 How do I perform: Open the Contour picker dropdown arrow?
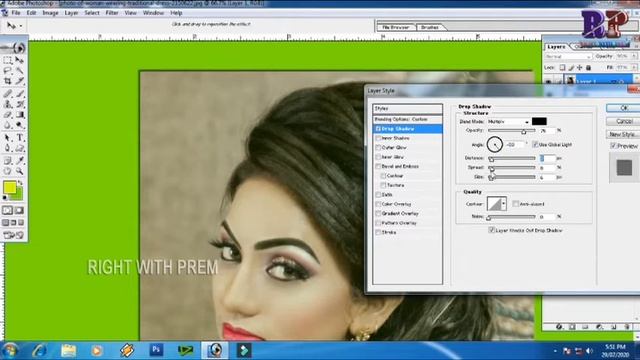(504, 204)
